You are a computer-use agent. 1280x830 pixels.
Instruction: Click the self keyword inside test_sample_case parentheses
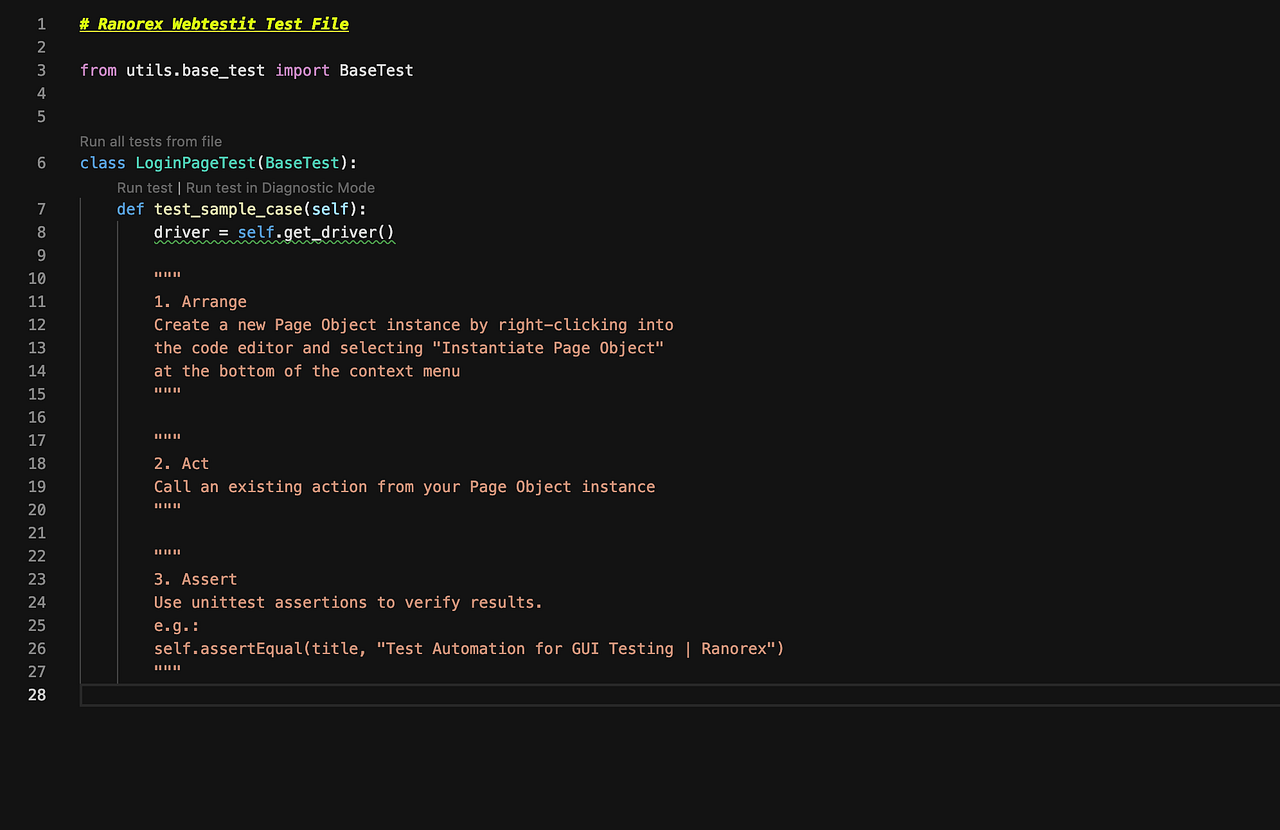(330, 208)
